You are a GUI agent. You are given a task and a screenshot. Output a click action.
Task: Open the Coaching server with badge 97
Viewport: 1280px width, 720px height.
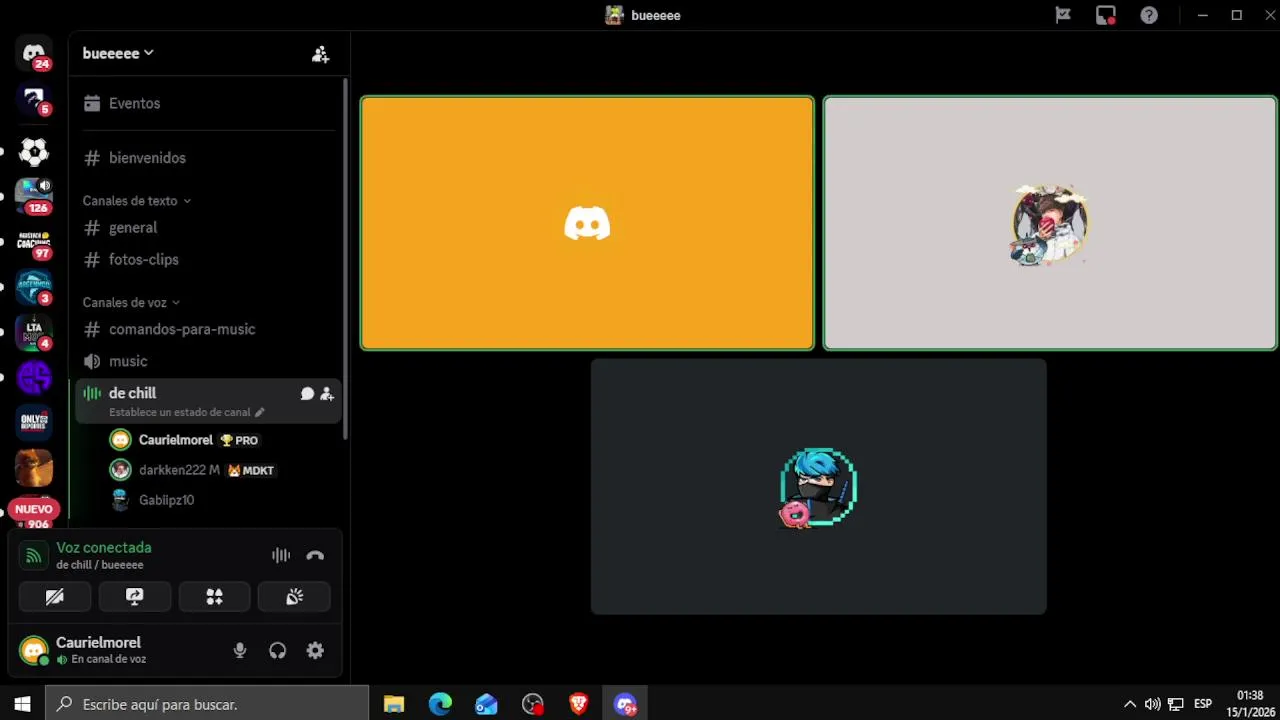(34, 243)
